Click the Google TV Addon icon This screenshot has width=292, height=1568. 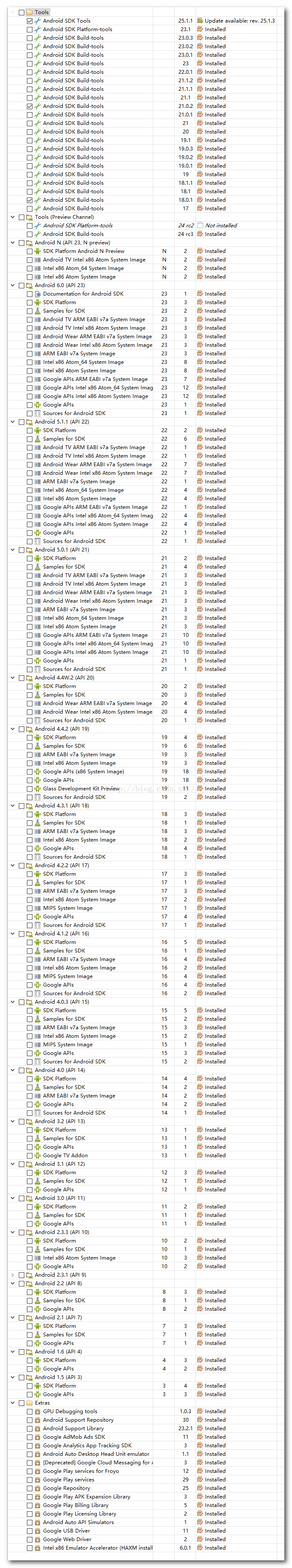tap(38, 1155)
